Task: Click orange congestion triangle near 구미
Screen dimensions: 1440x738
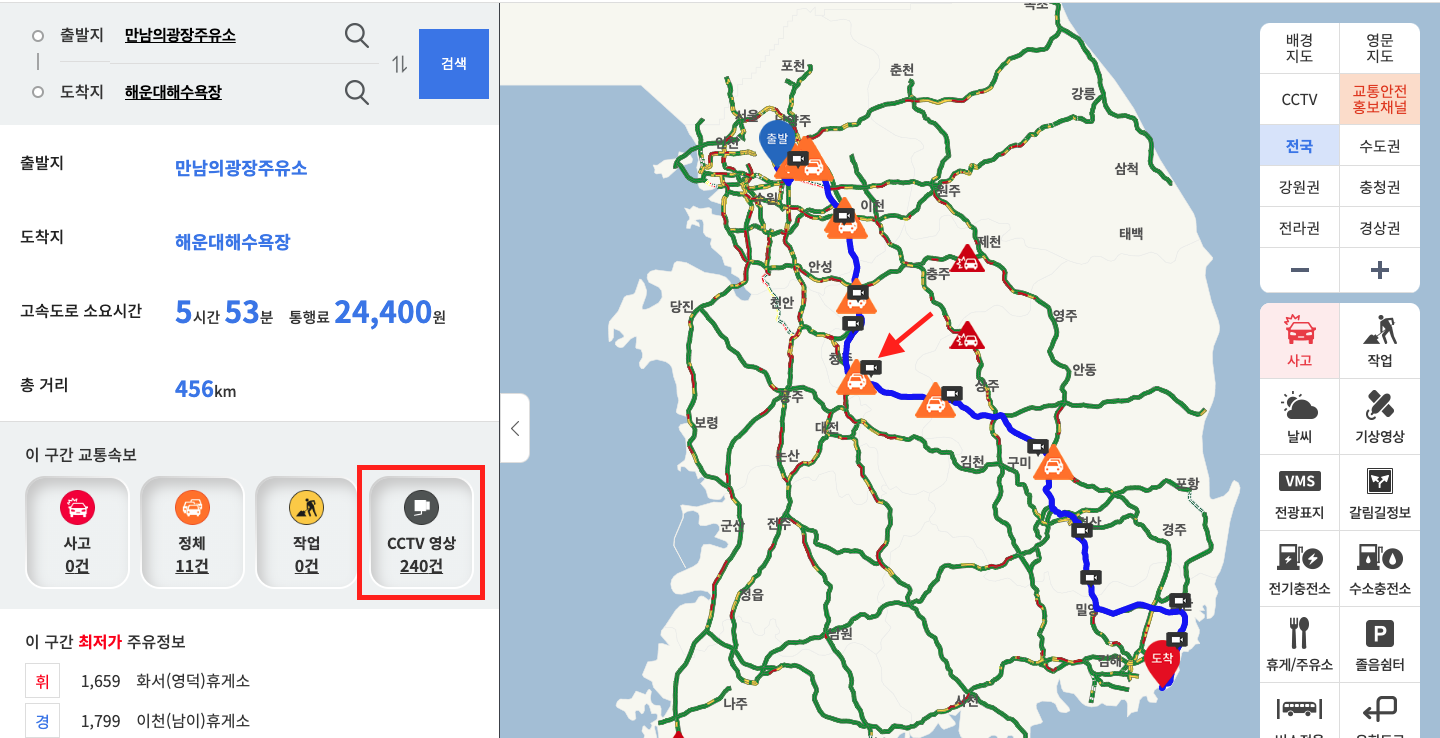Action: [1052, 465]
